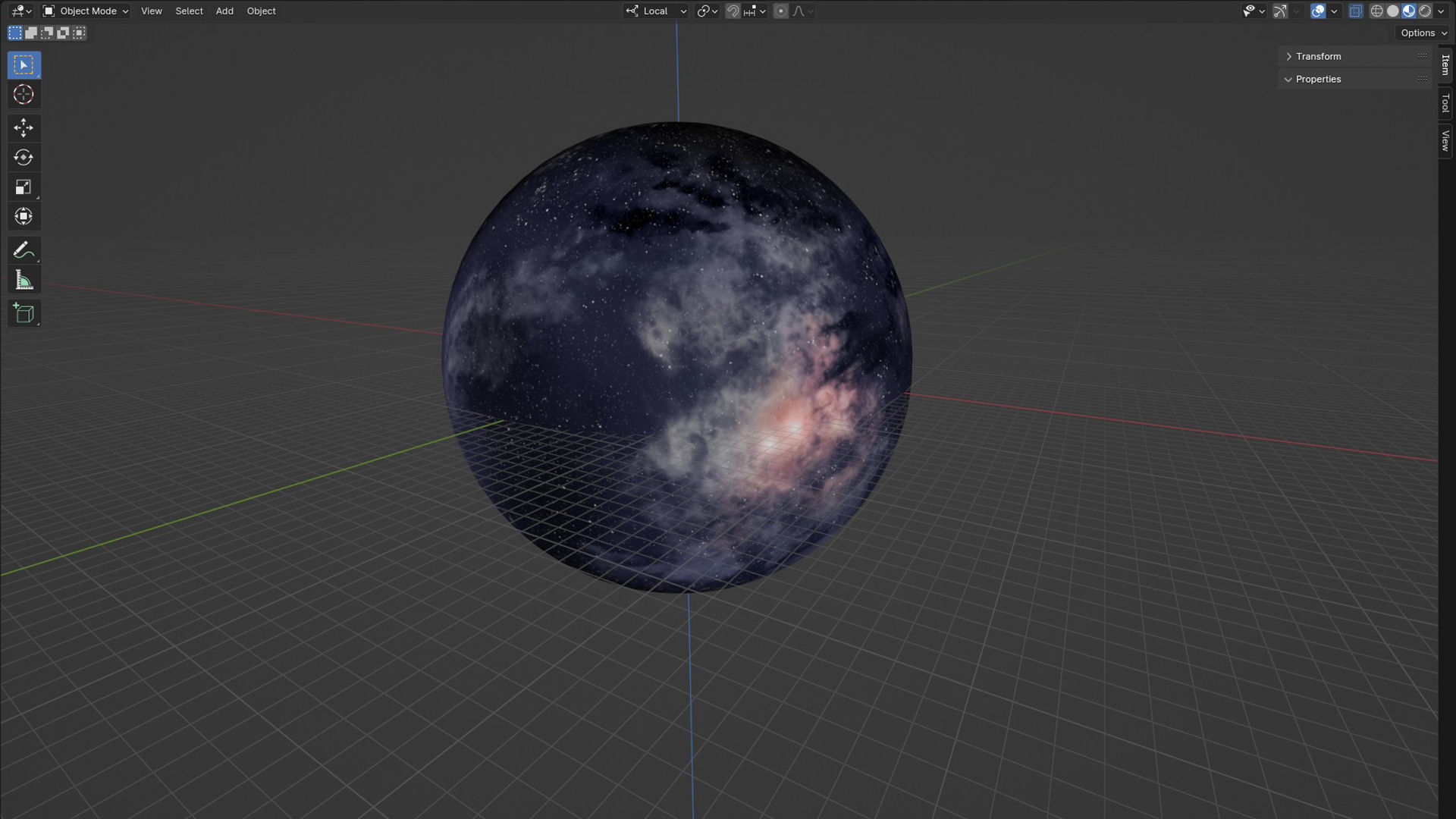Switch to the Tool sidebar tab
Screen dimensions: 1456x819
point(1445,103)
